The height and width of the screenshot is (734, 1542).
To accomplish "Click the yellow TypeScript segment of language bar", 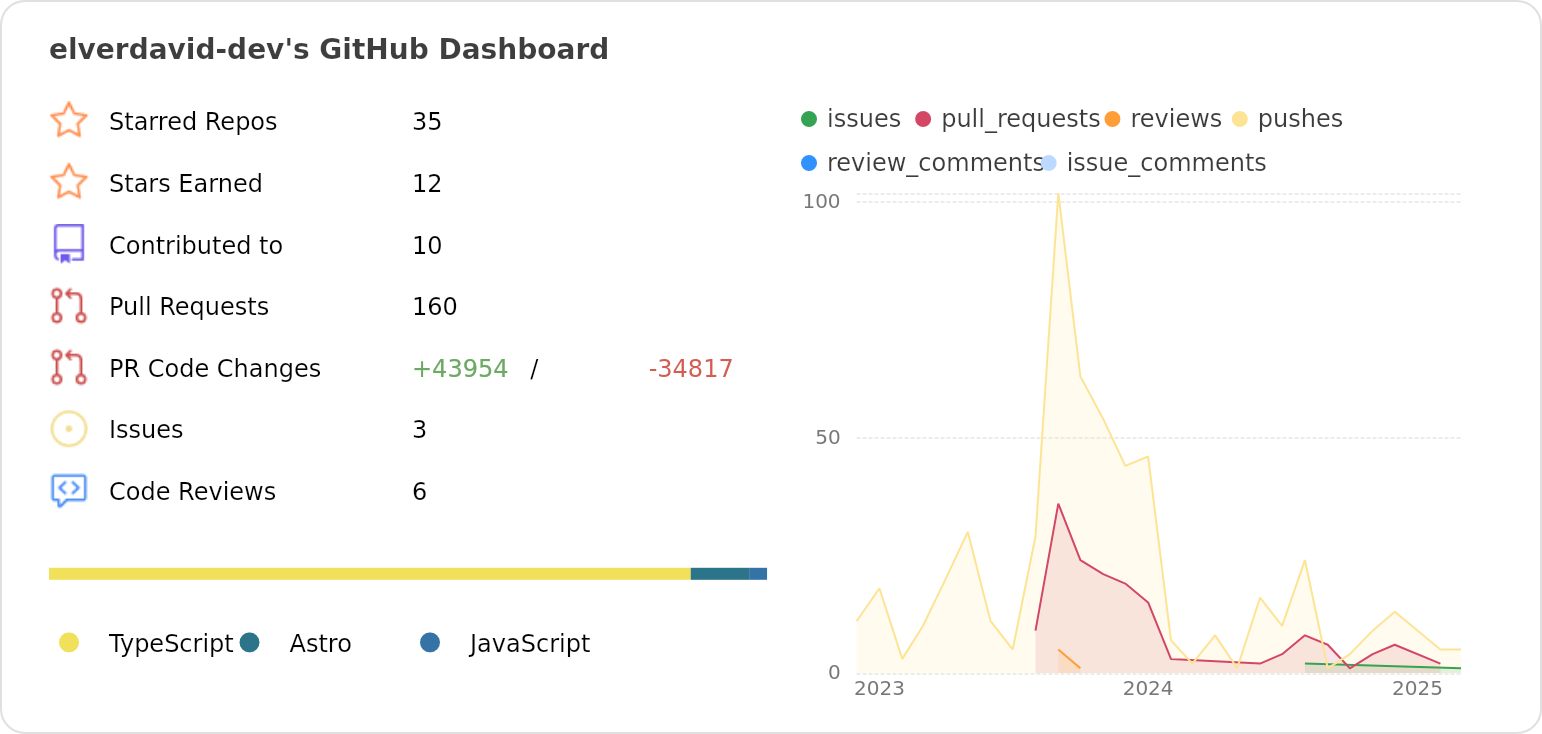I will [370, 574].
